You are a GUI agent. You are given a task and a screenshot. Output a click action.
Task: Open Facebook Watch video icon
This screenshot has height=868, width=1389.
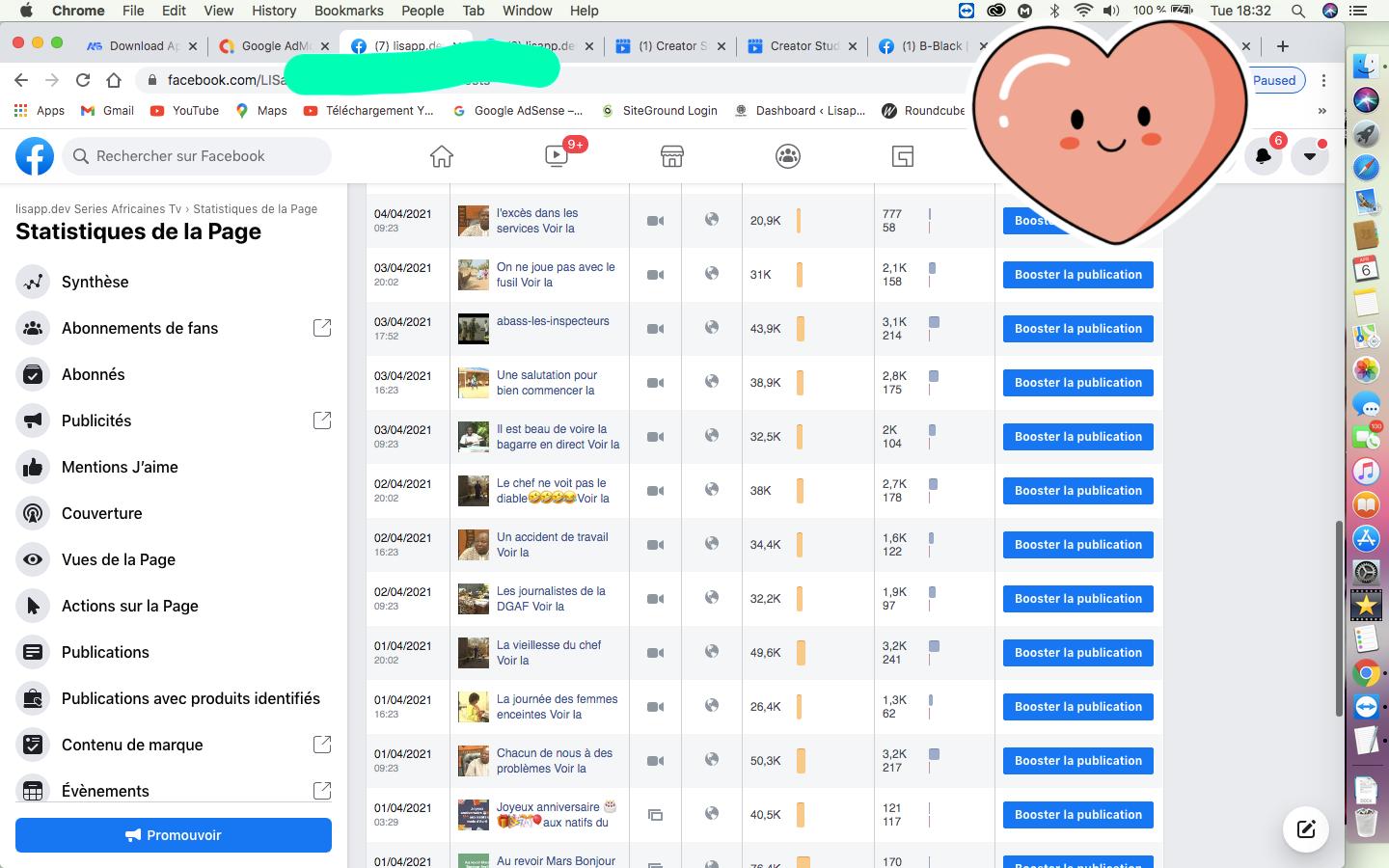point(557,156)
